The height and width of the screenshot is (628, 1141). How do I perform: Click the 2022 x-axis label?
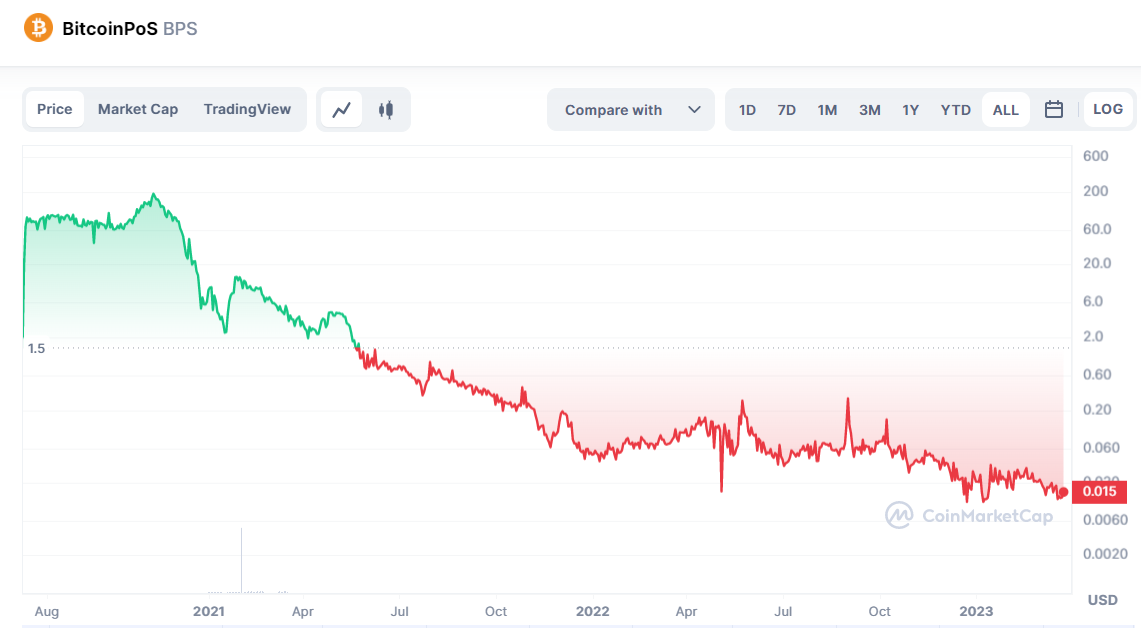tap(592, 611)
